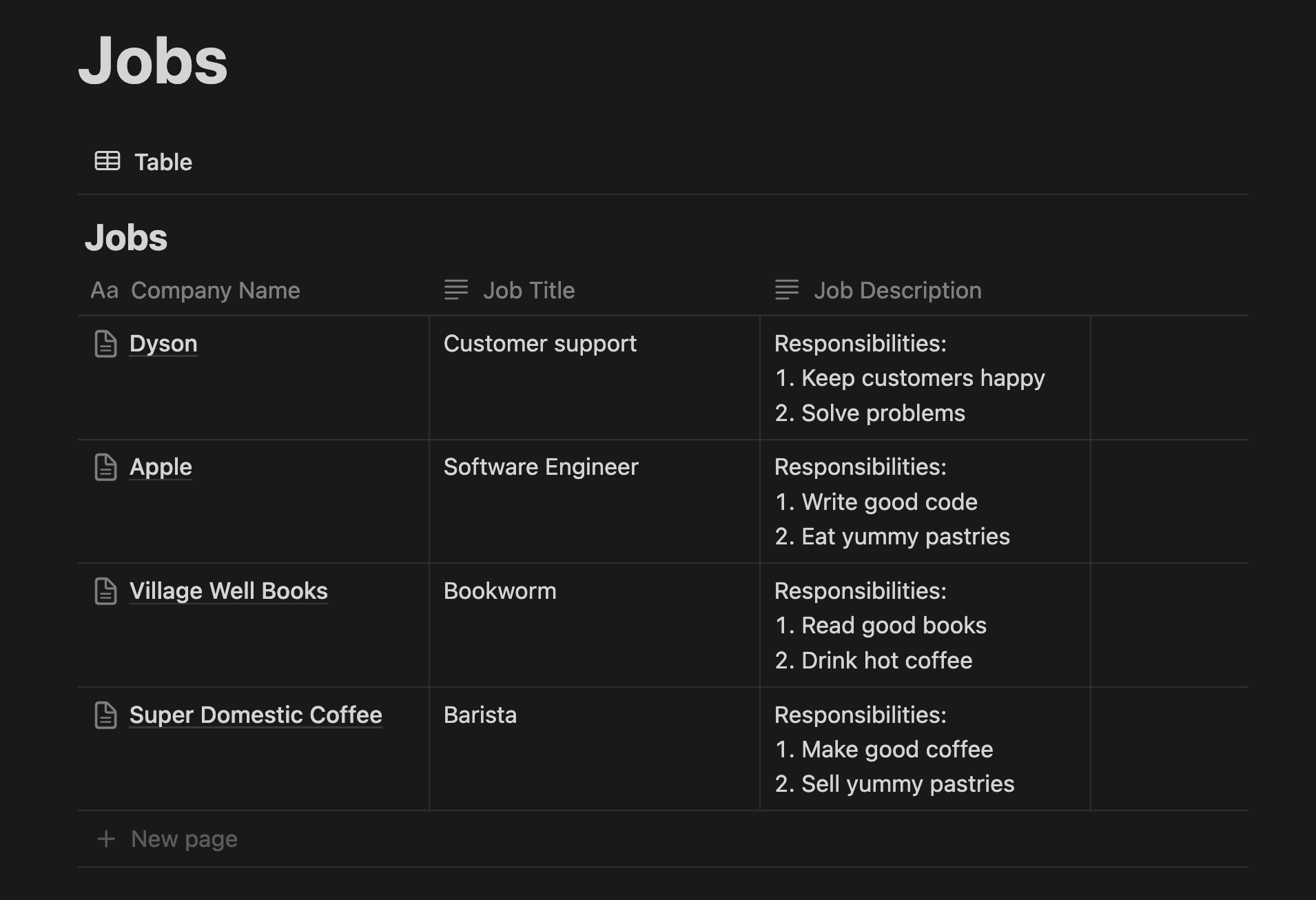Open the Super Domestic Coffee page
Image resolution: width=1316 pixels, height=900 pixels.
[256, 715]
